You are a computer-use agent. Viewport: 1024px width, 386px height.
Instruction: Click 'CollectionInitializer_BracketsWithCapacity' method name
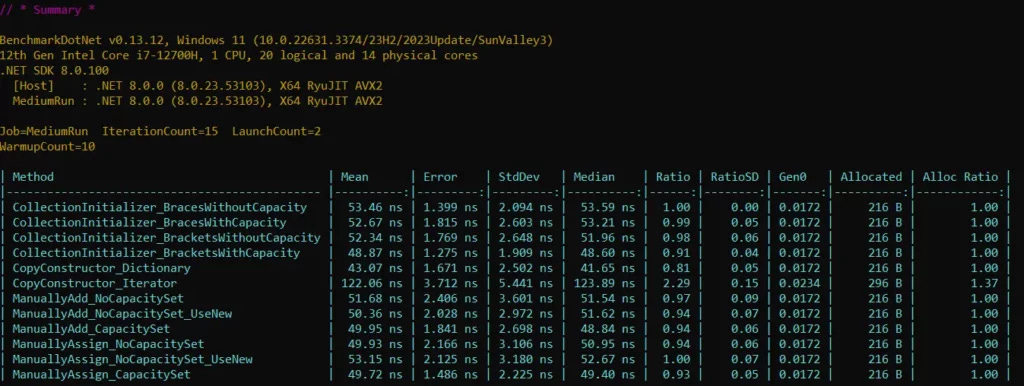pos(156,253)
